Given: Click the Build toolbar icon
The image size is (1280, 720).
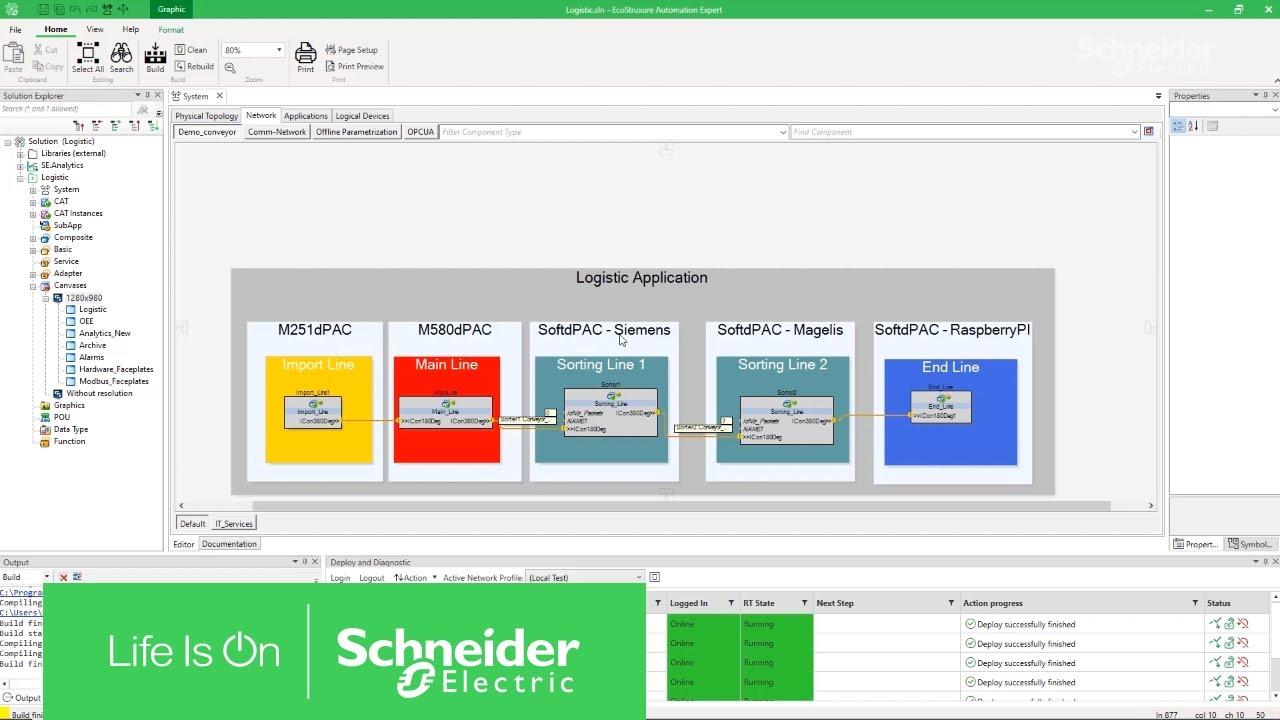Looking at the screenshot, I should 155,58.
